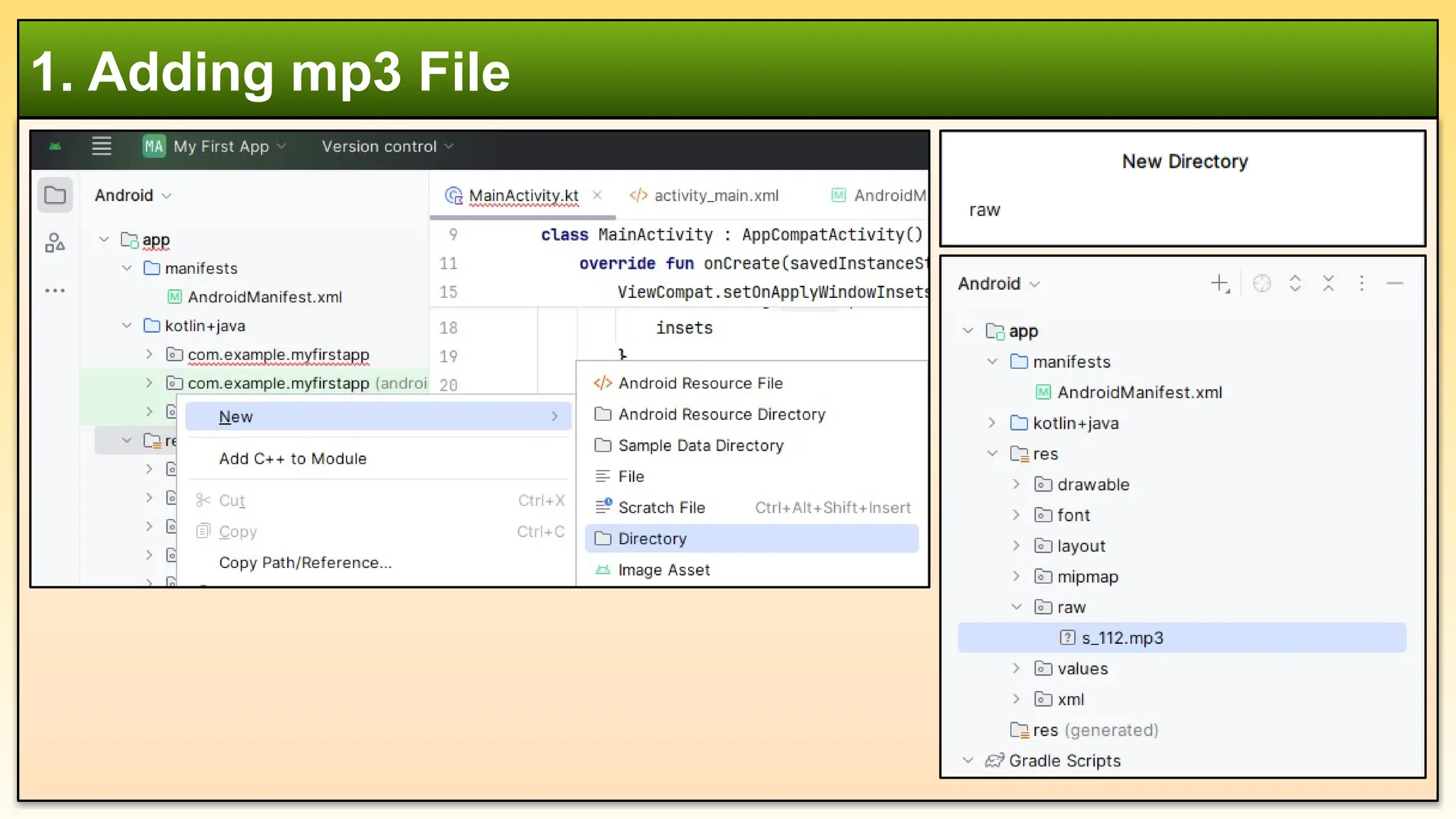
Task: Click the Select Opened File target icon
Action: (1262, 284)
